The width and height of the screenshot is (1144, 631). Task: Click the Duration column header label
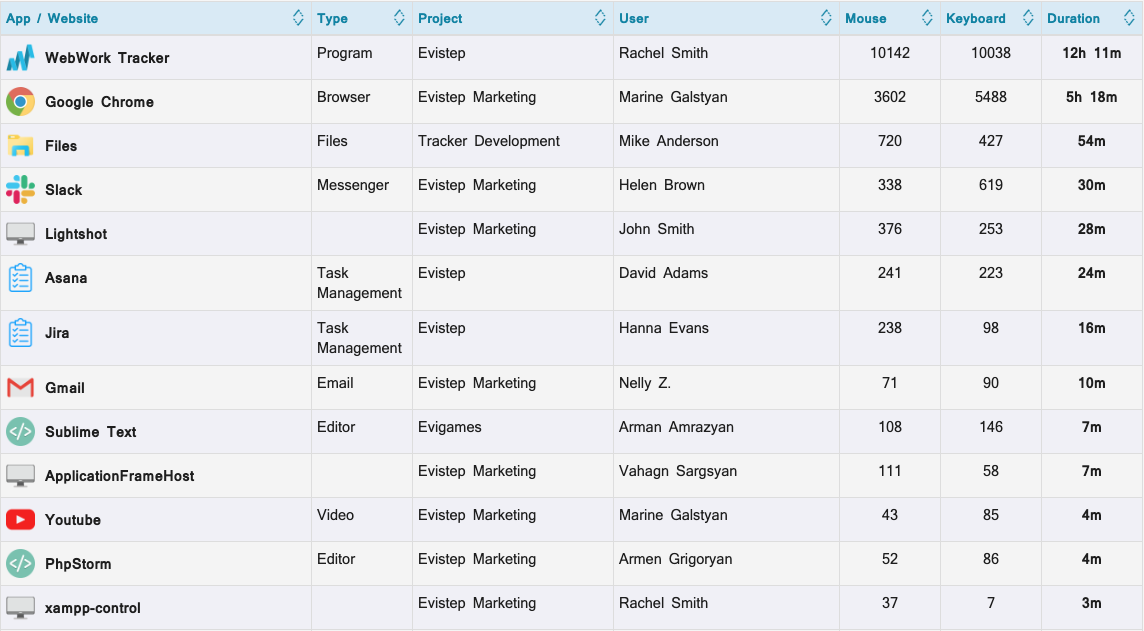coord(1073,19)
